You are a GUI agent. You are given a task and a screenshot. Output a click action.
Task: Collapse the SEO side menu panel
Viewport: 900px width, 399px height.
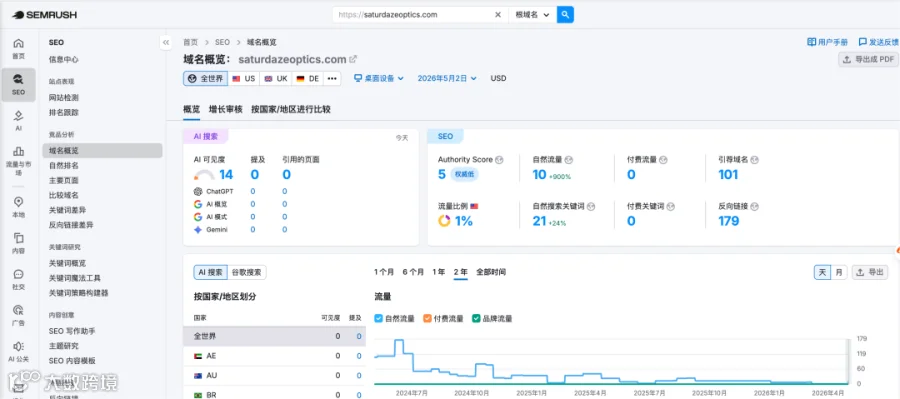165,42
